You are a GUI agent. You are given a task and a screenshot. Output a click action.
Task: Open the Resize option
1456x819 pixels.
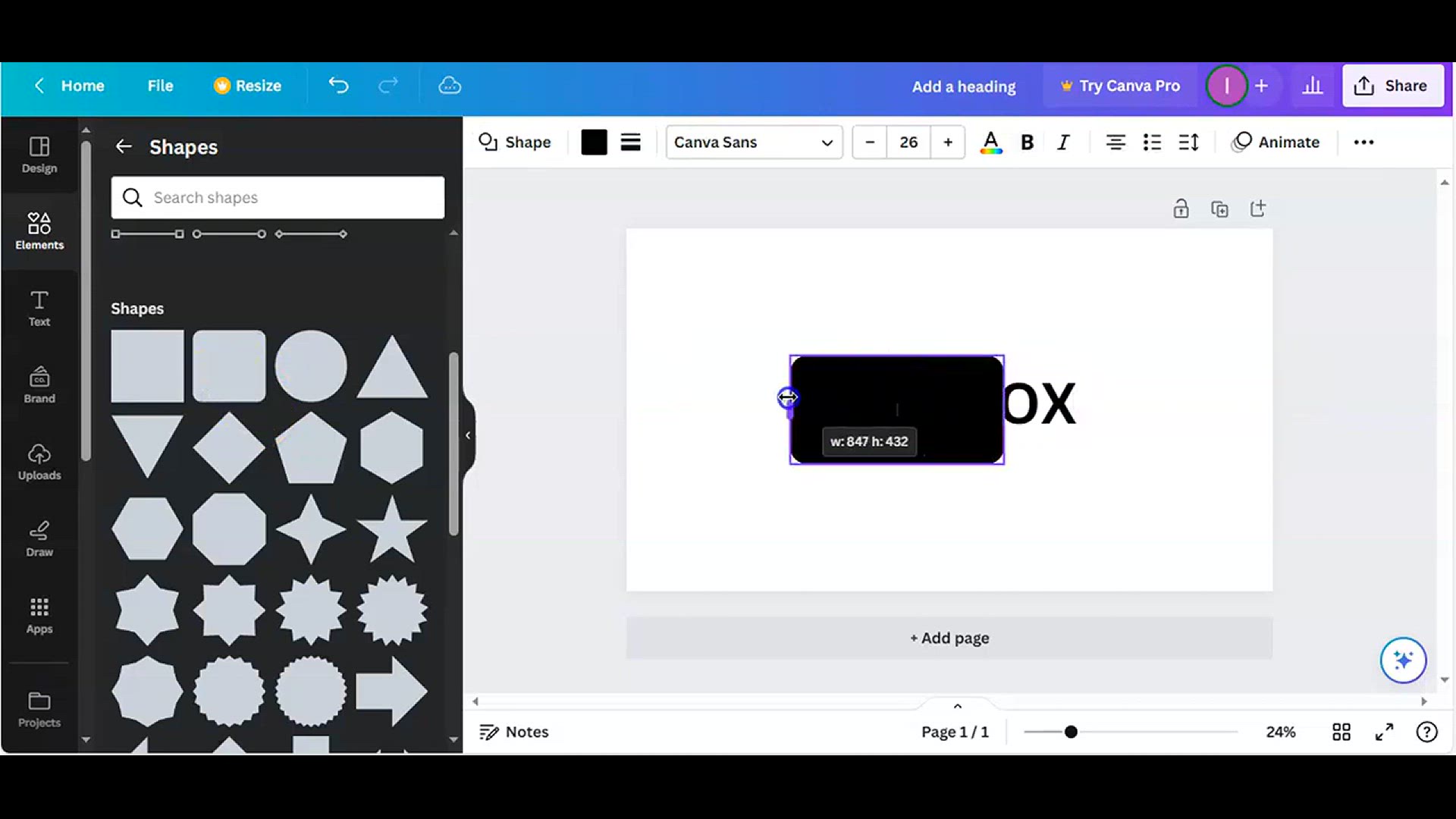tap(247, 86)
